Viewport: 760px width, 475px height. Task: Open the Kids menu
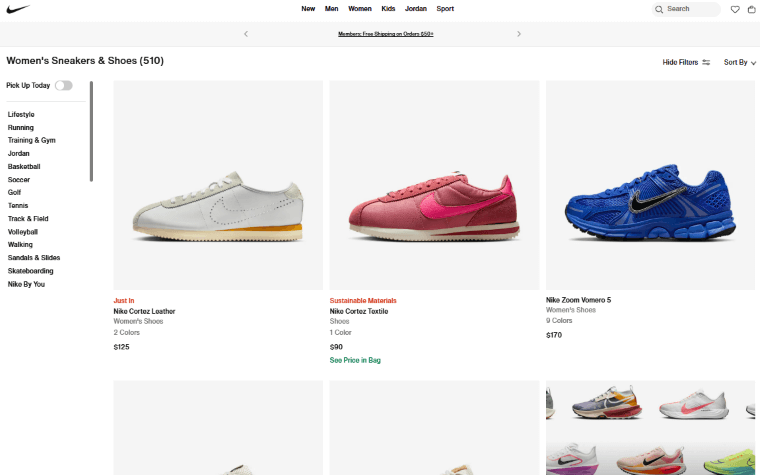(x=388, y=9)
